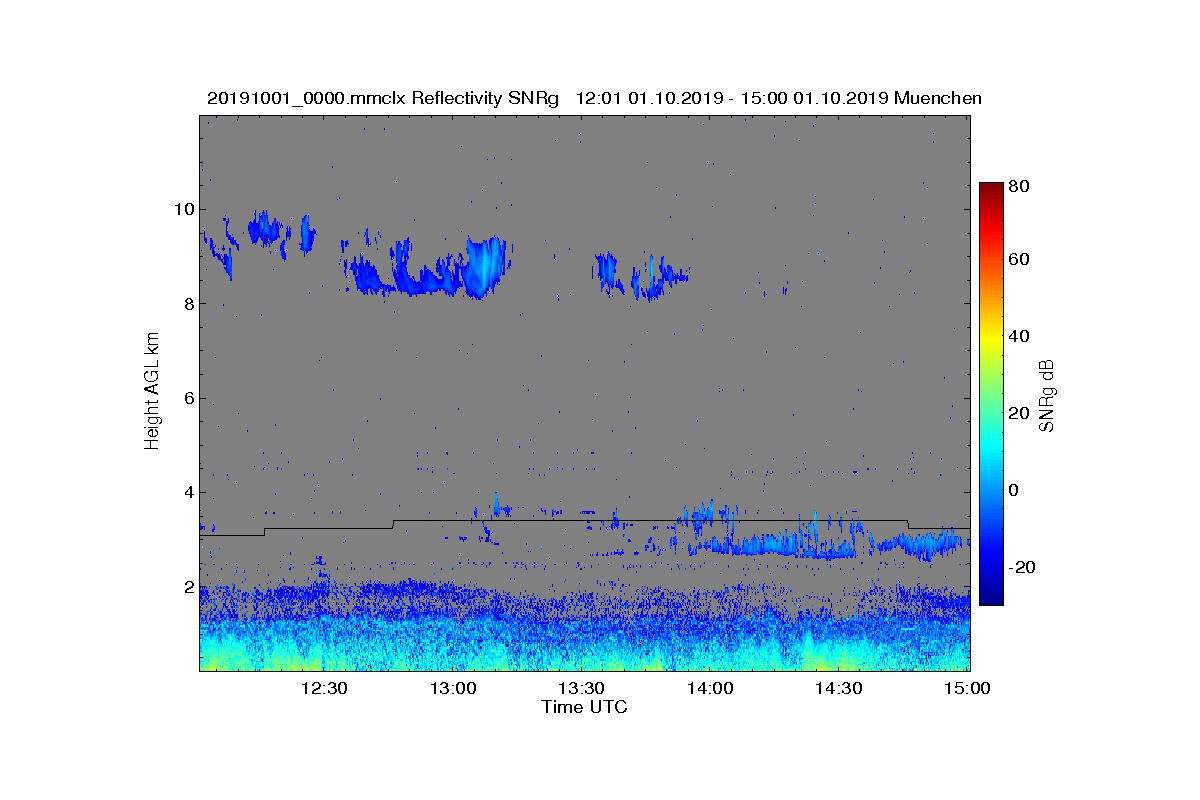The height and width of the screenshot is (800, 1200).
Task: Click the height tick label 10
Action: tap(183, 209)
